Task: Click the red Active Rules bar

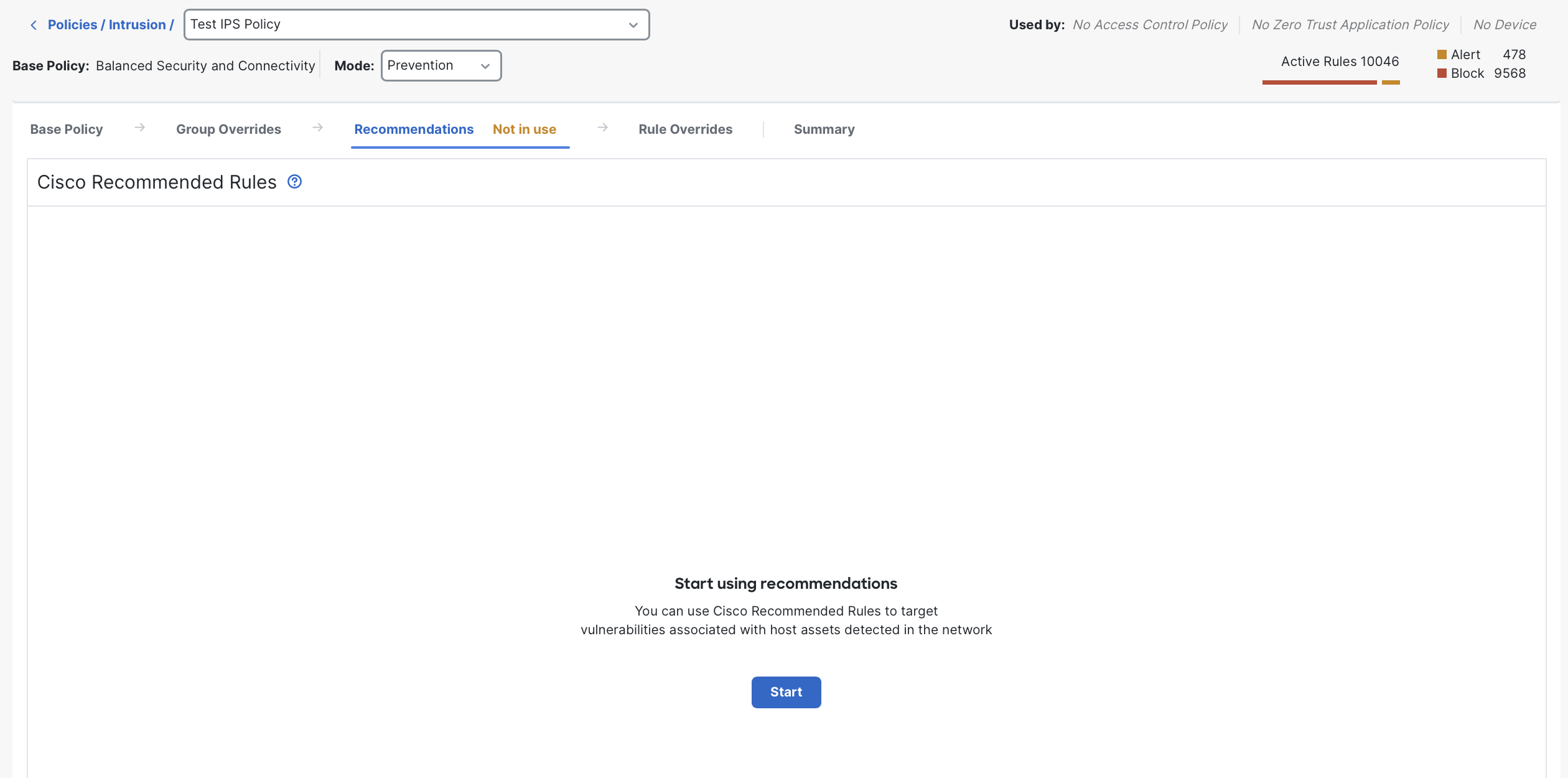Action: 1319,82
